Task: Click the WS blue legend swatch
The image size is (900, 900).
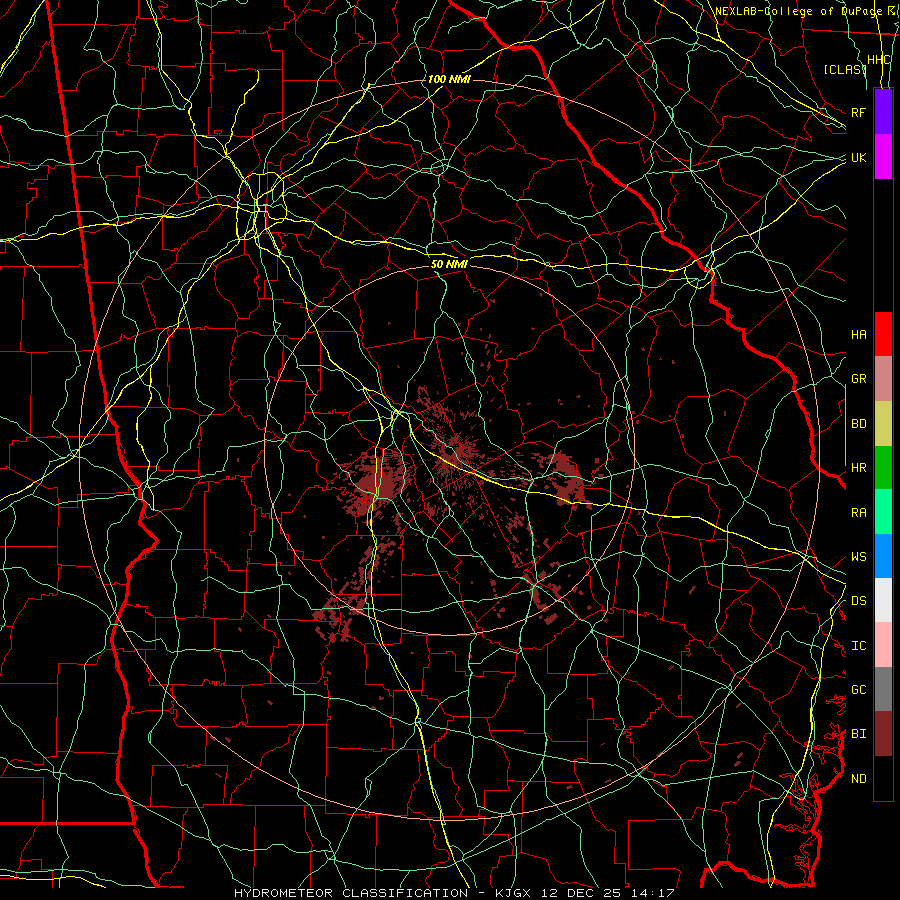Action: point(883,556)
